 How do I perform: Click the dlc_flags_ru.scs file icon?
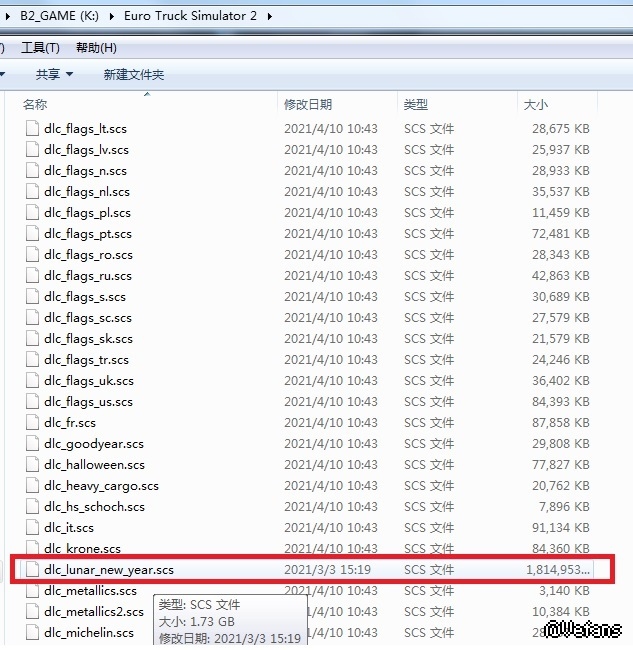[32, 276]
